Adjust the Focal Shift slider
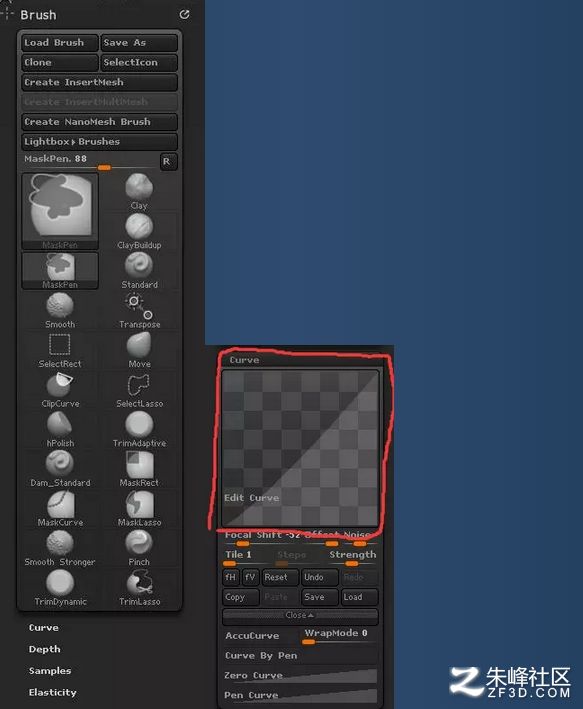Image resolution: width=583 pixels, height=709 pixels. (x=262, y=537)
